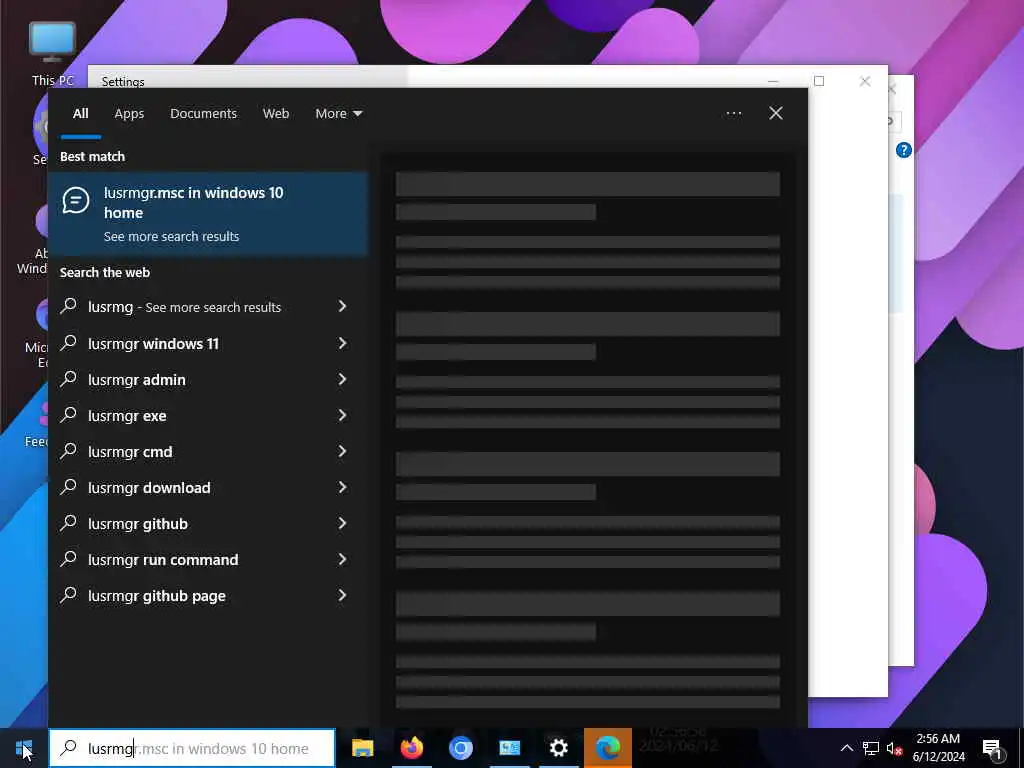1024x768 pixels.
Task: Click the Best match section heading
Action: (92, 157)
